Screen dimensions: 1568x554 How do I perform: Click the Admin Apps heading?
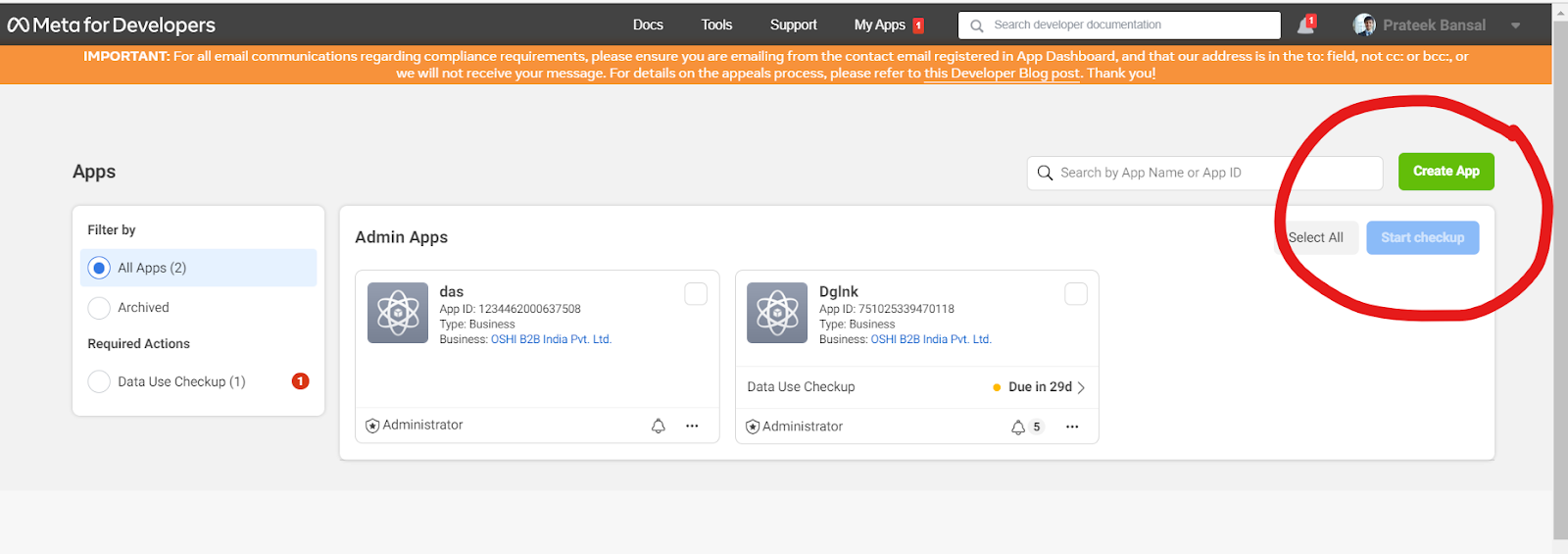pyautogui.click(x=401, y=237)
